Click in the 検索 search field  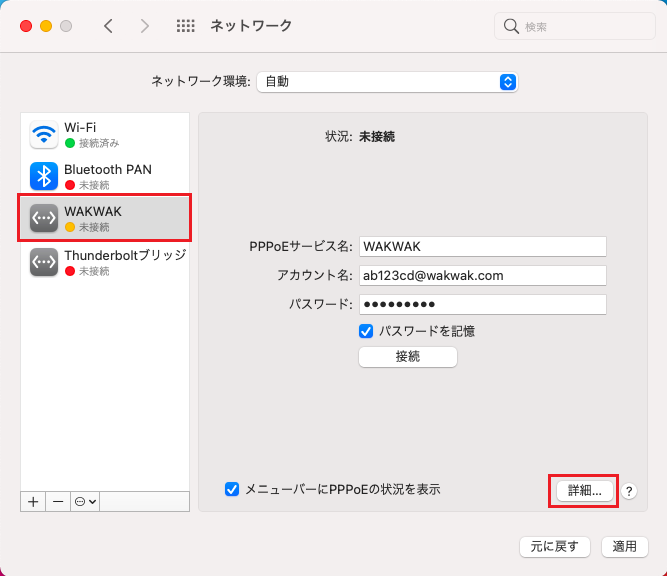pyautogui.click(x=574, y=26)
